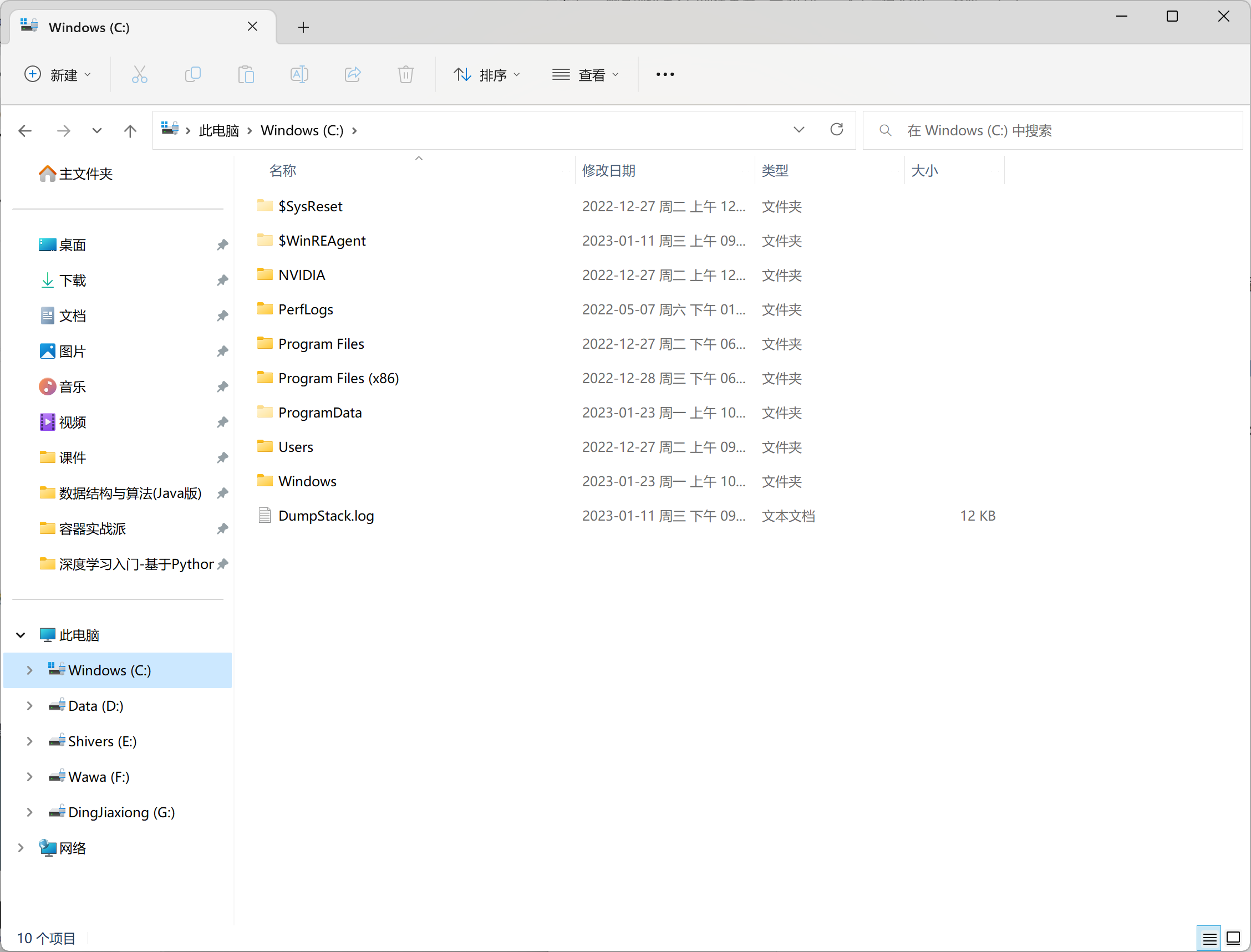Switch to details view in status bar
The image size is (1251, 952).
1209,938
